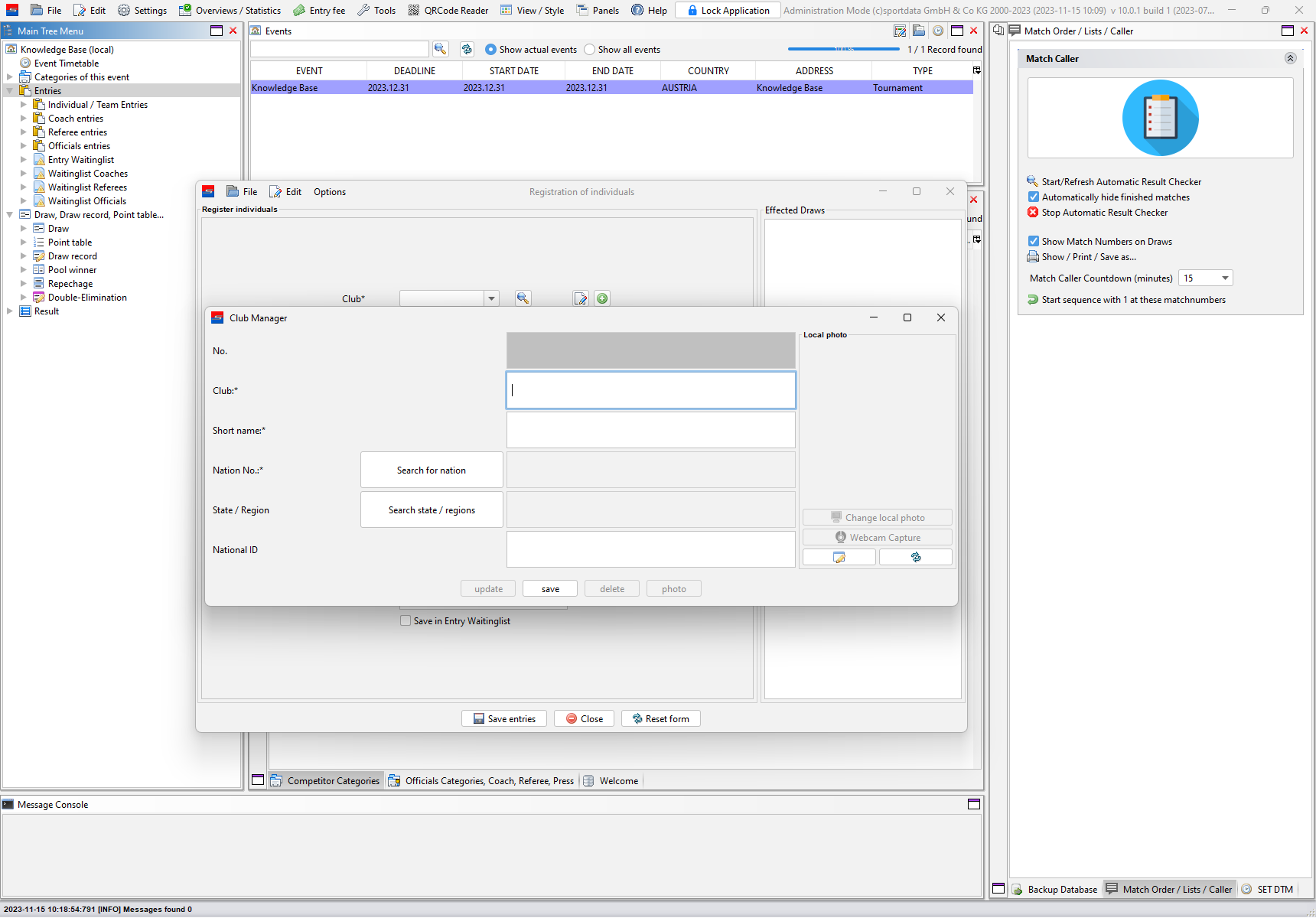This screenshot has width=1316, height=918.
Task: Click the green add club icon
Action: 602,298
